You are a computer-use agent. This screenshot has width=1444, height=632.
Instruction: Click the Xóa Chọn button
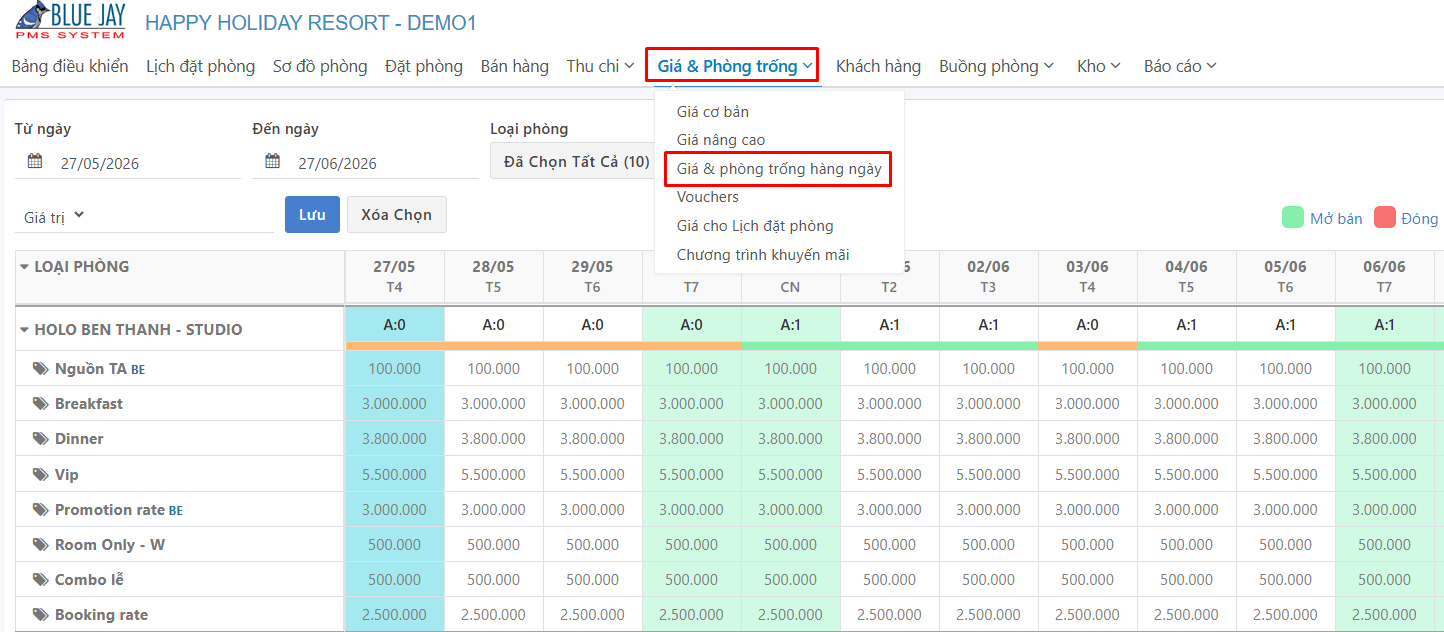(x=397, y=215)
